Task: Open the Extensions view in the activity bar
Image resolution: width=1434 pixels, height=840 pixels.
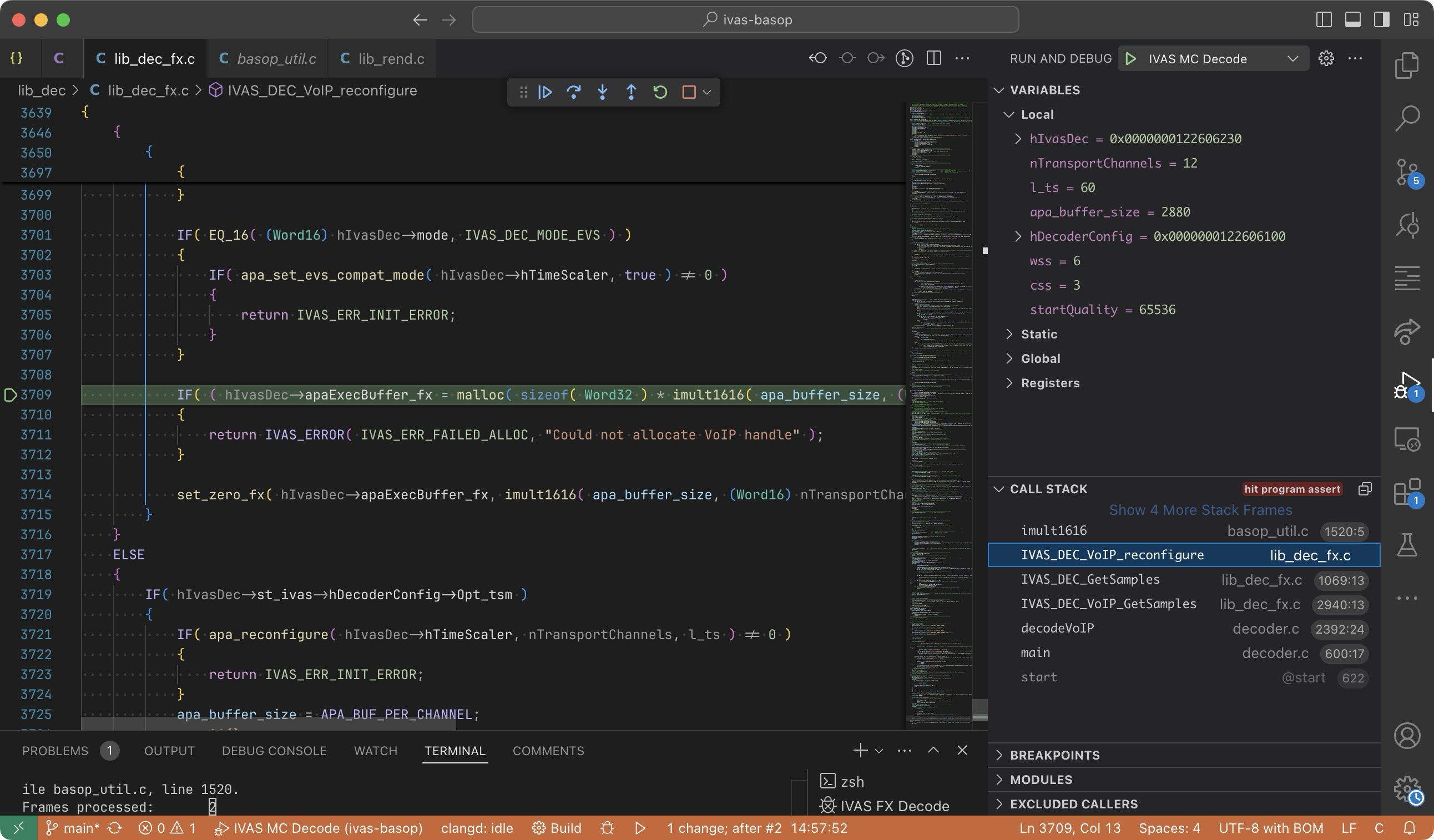Action: (x=1407, y=492)
